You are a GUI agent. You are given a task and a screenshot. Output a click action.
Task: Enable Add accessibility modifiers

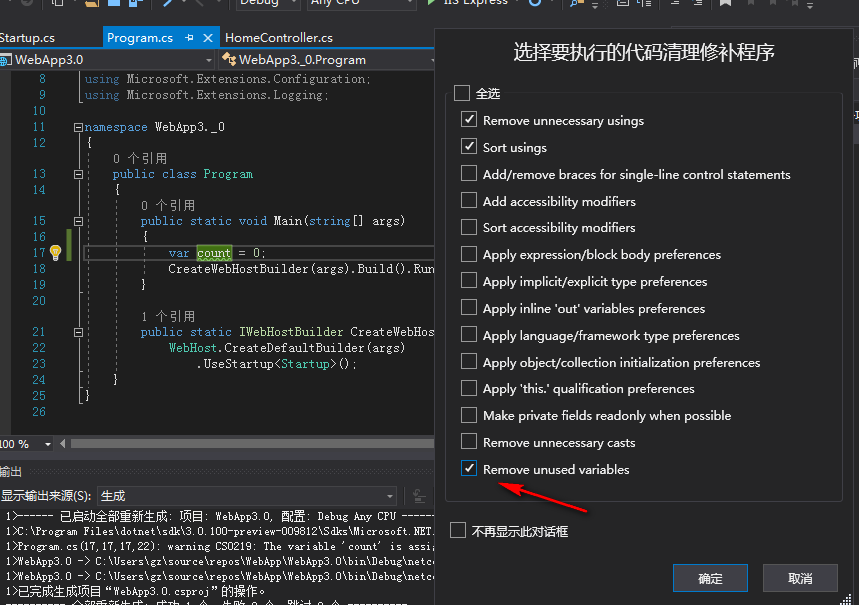[469, 200]
